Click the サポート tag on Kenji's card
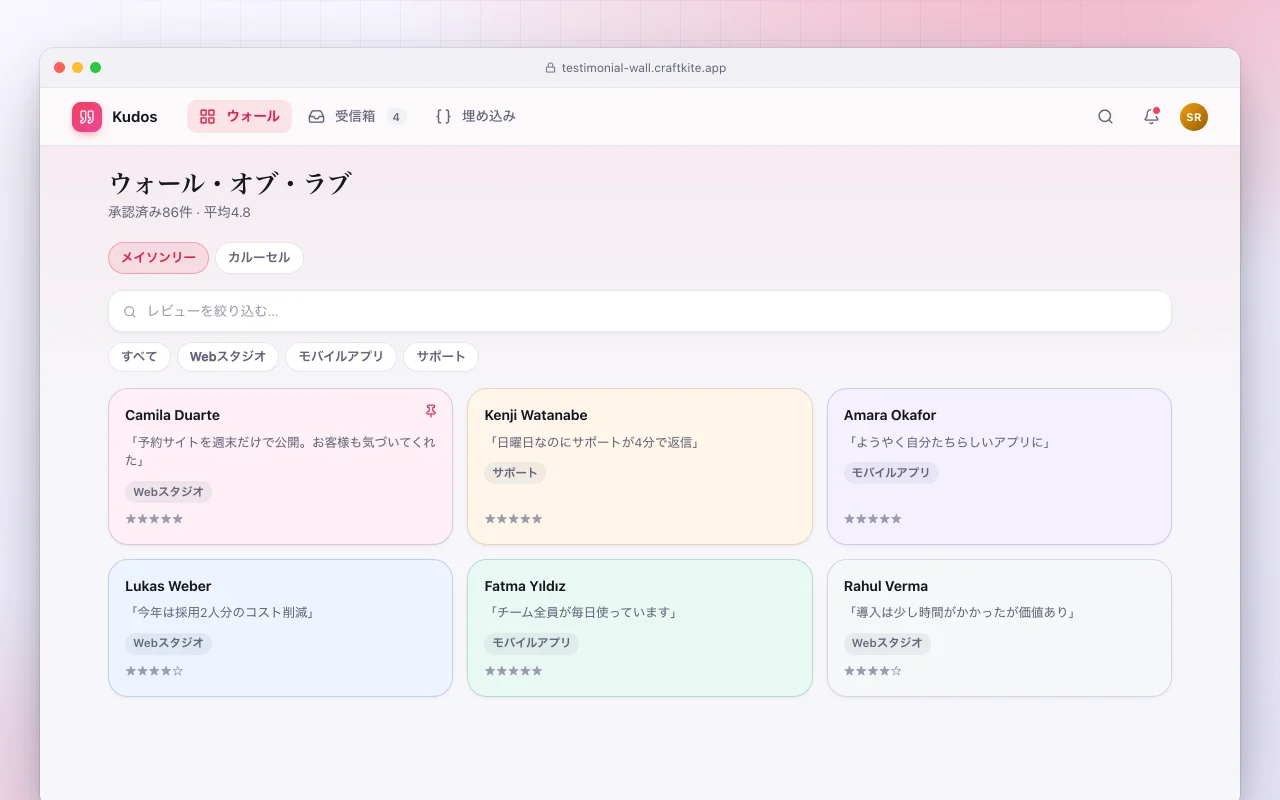Image resolution: width=1280 pixels, height=800 pixels. [515, 473]
